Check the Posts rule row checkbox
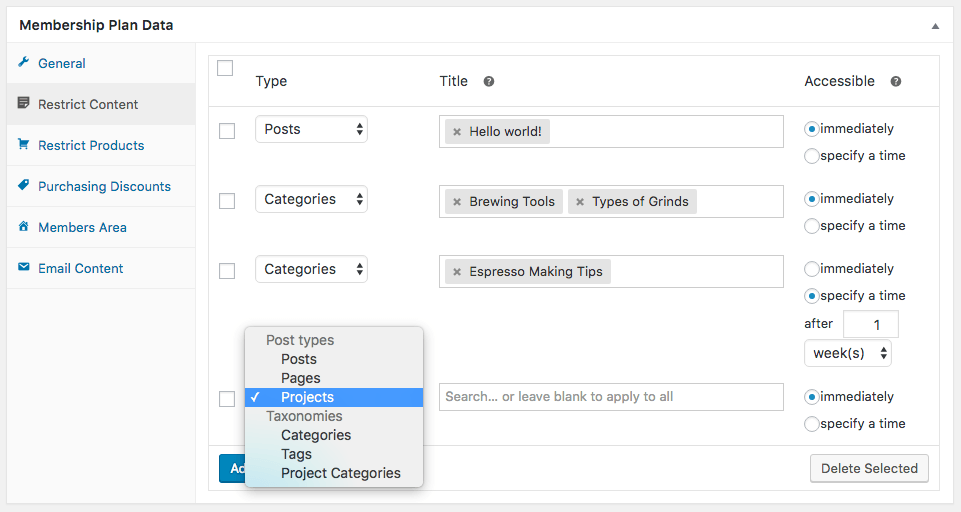The height and width of the screenshot is (512, 961). (227, 131)
